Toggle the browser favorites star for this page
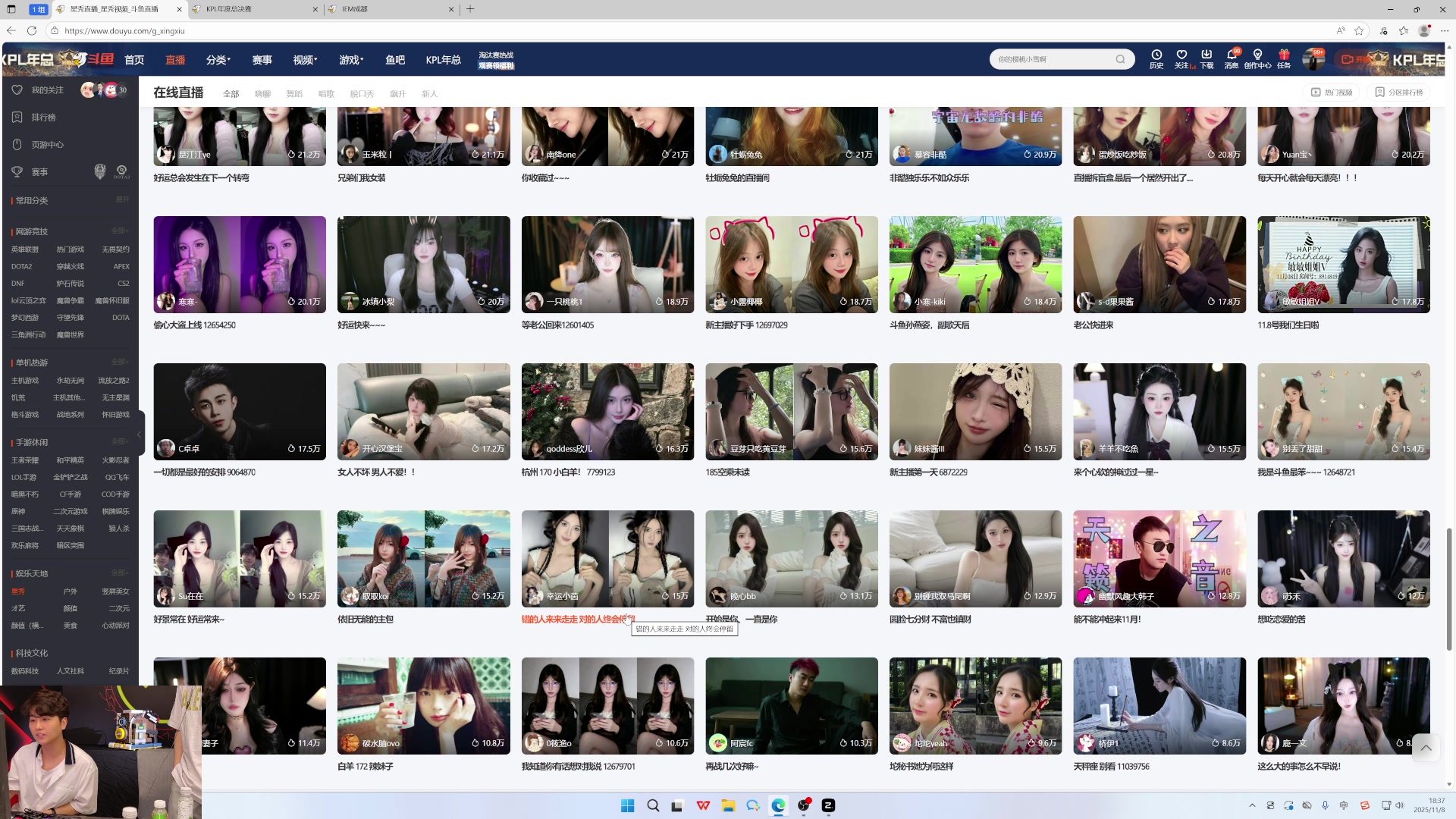The width and height of the screenshot is (1456, 819). click(1359, 30)
